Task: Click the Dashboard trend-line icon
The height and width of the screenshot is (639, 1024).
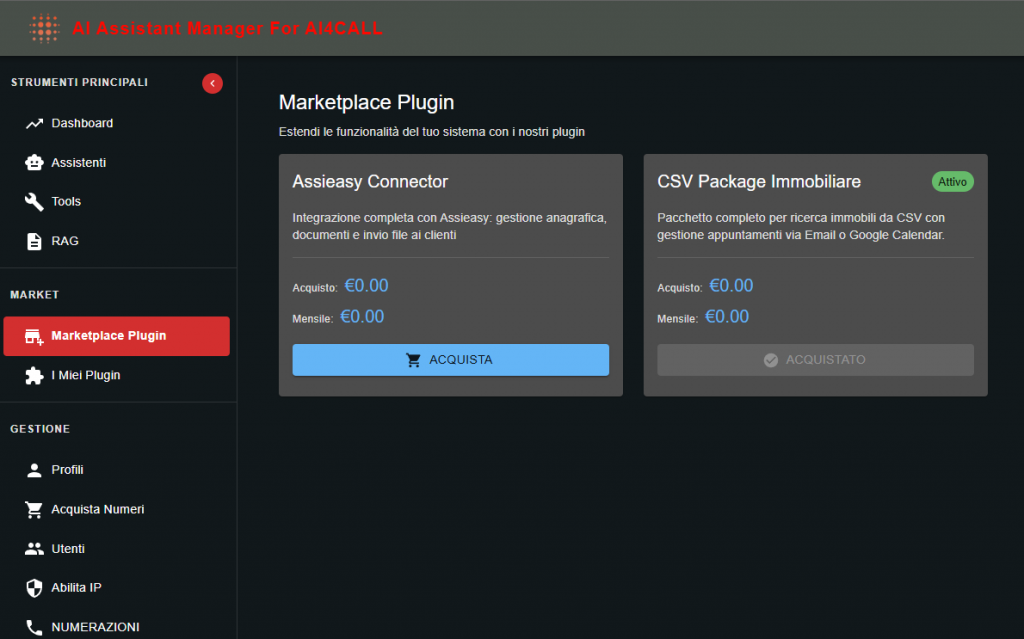Action: pyautogui.click(x=34, y=124)
